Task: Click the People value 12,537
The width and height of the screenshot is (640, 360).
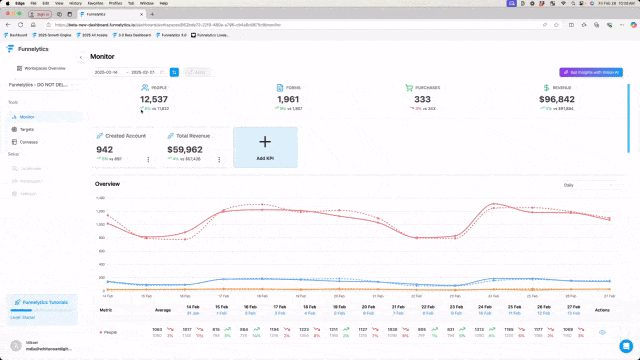Action: click(154, 99)
